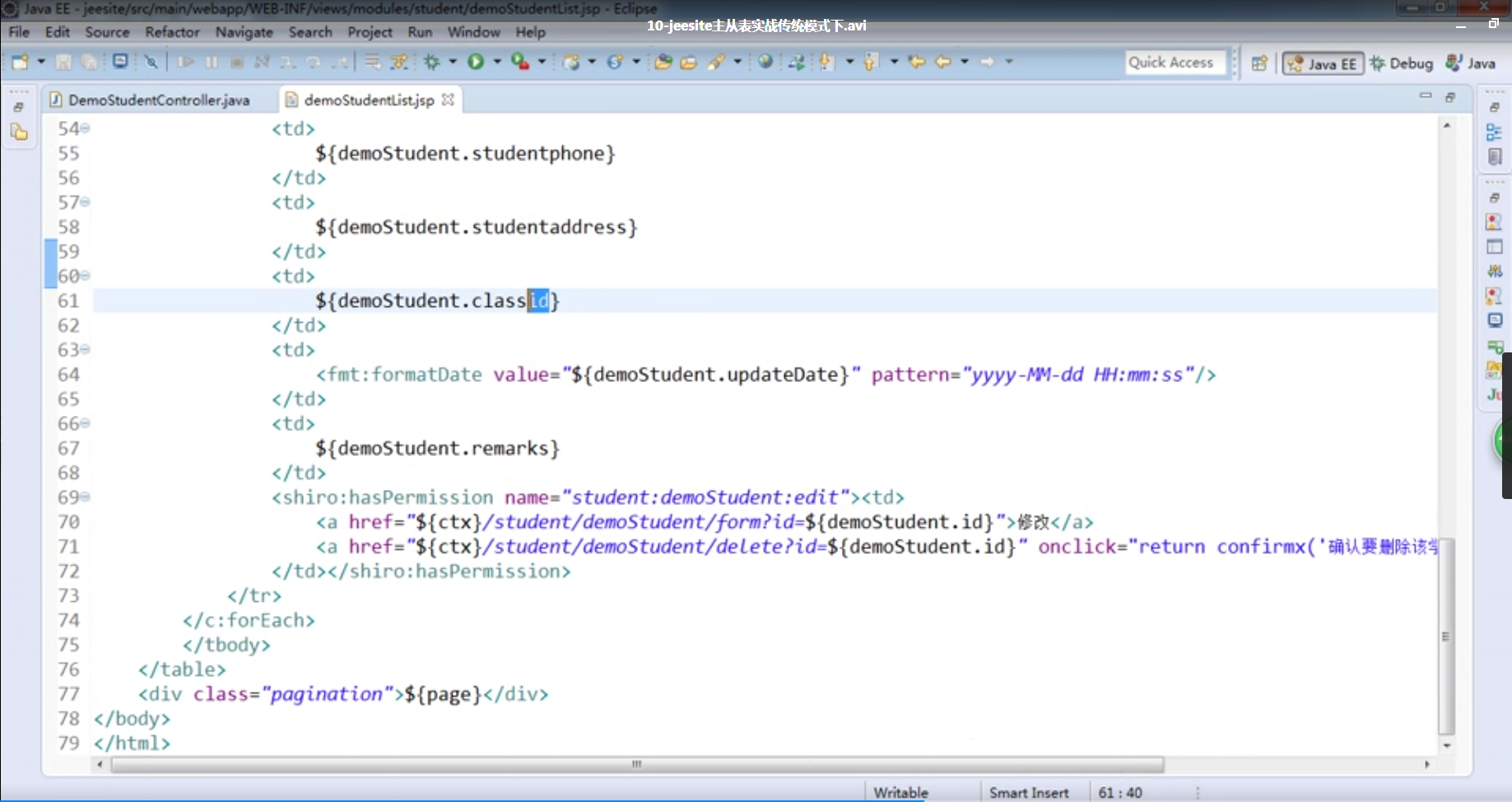The image size is (1512, 802).
Task: Click the horizontal scrollbar thumb
Action: coord(637,764)
